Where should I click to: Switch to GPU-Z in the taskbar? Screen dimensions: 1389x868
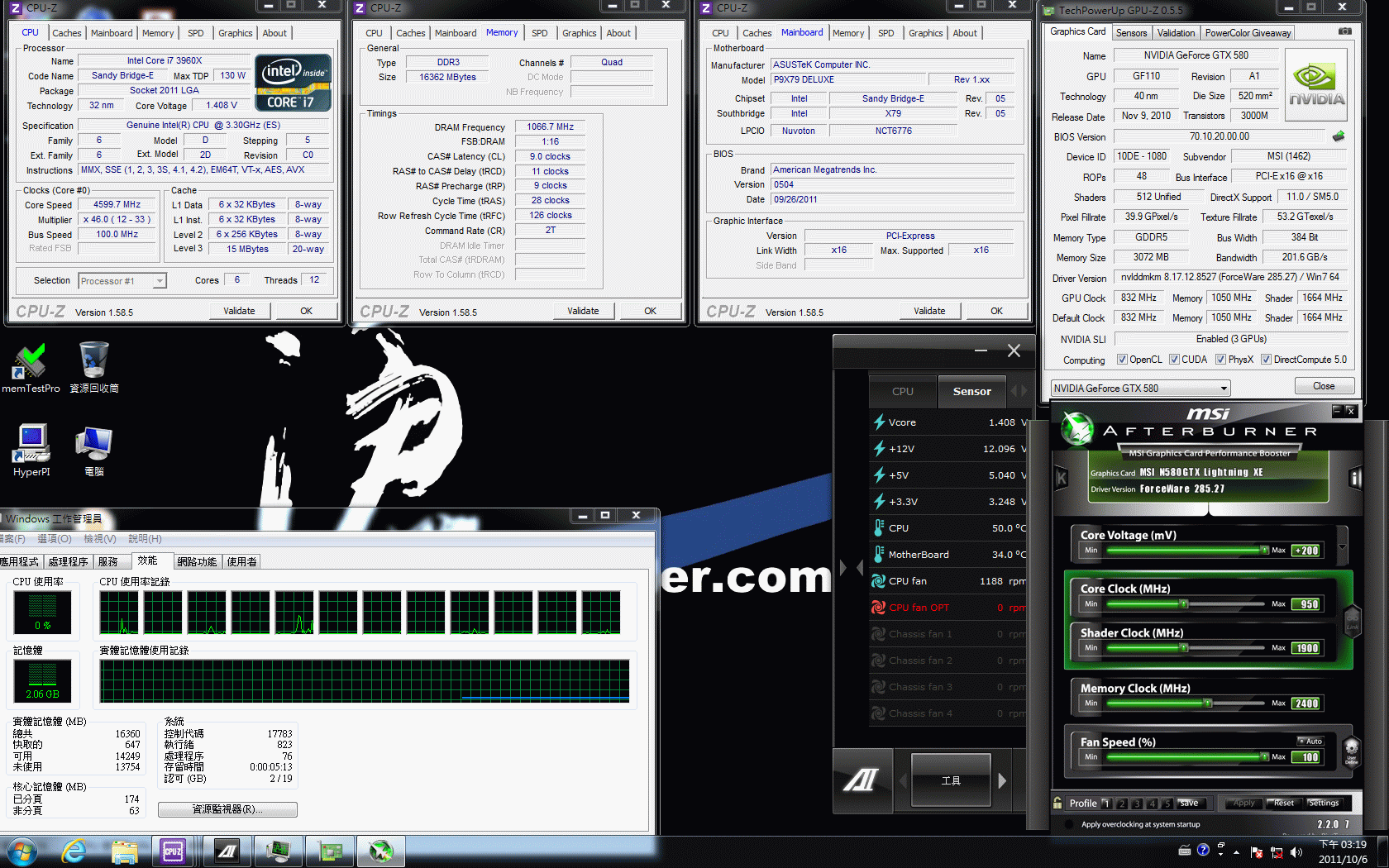click(330, 851)
